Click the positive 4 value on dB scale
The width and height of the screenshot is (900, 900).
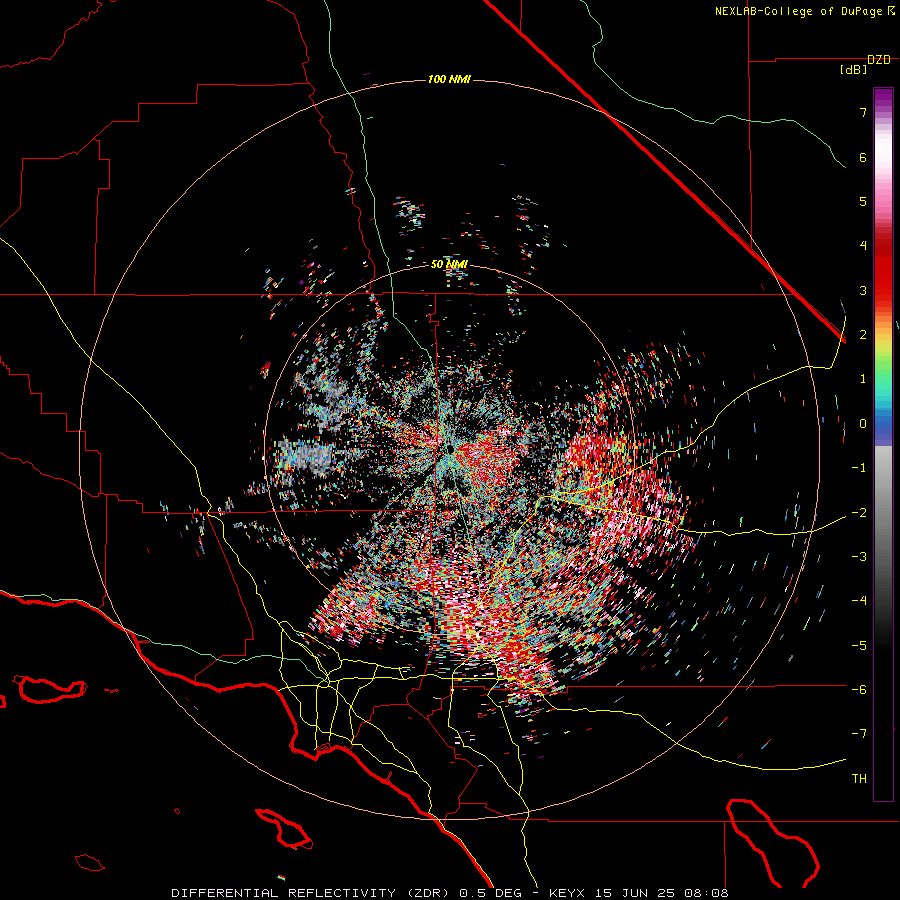click(863, 246)
